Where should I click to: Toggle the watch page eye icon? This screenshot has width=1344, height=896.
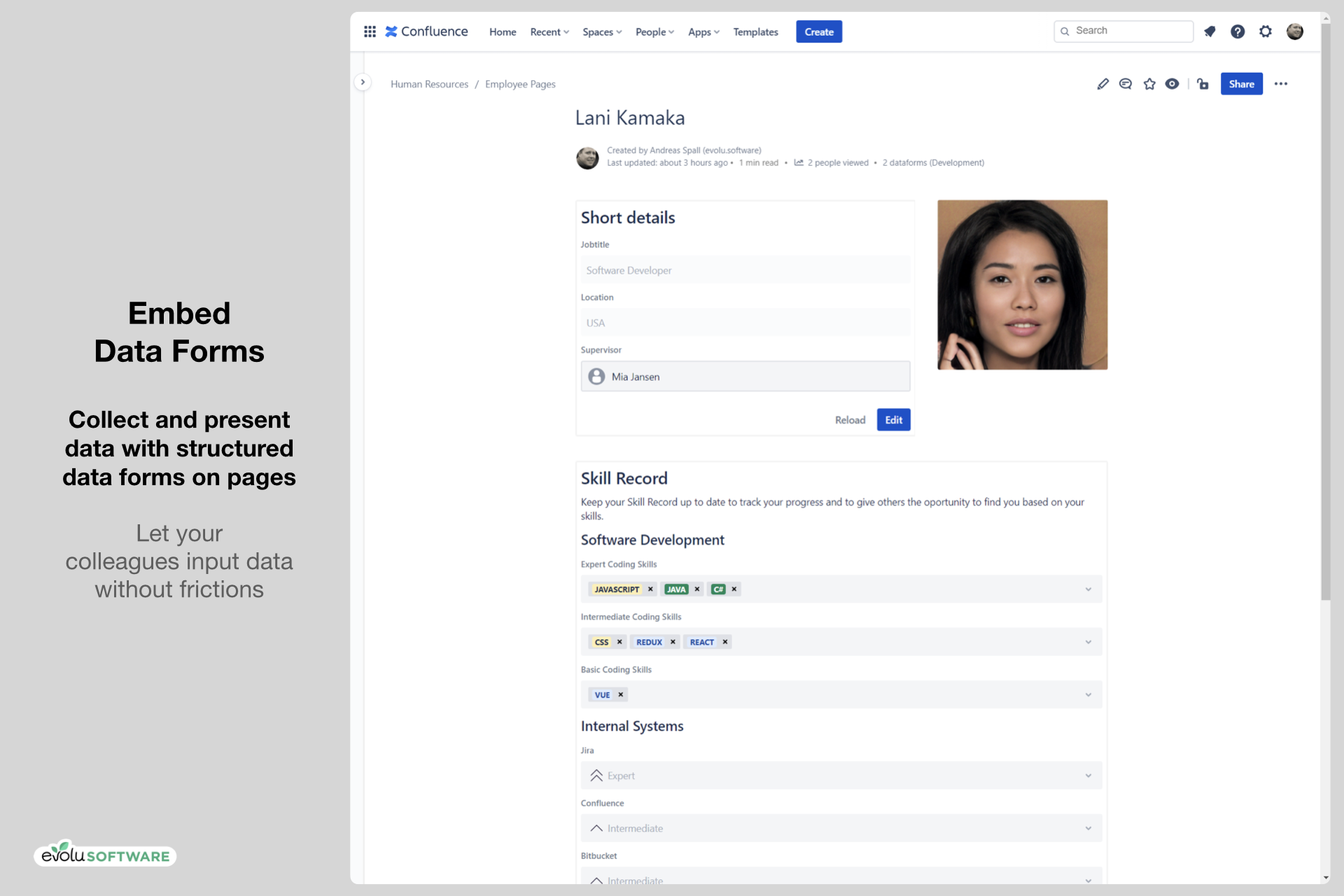(x=1172, y=84)
